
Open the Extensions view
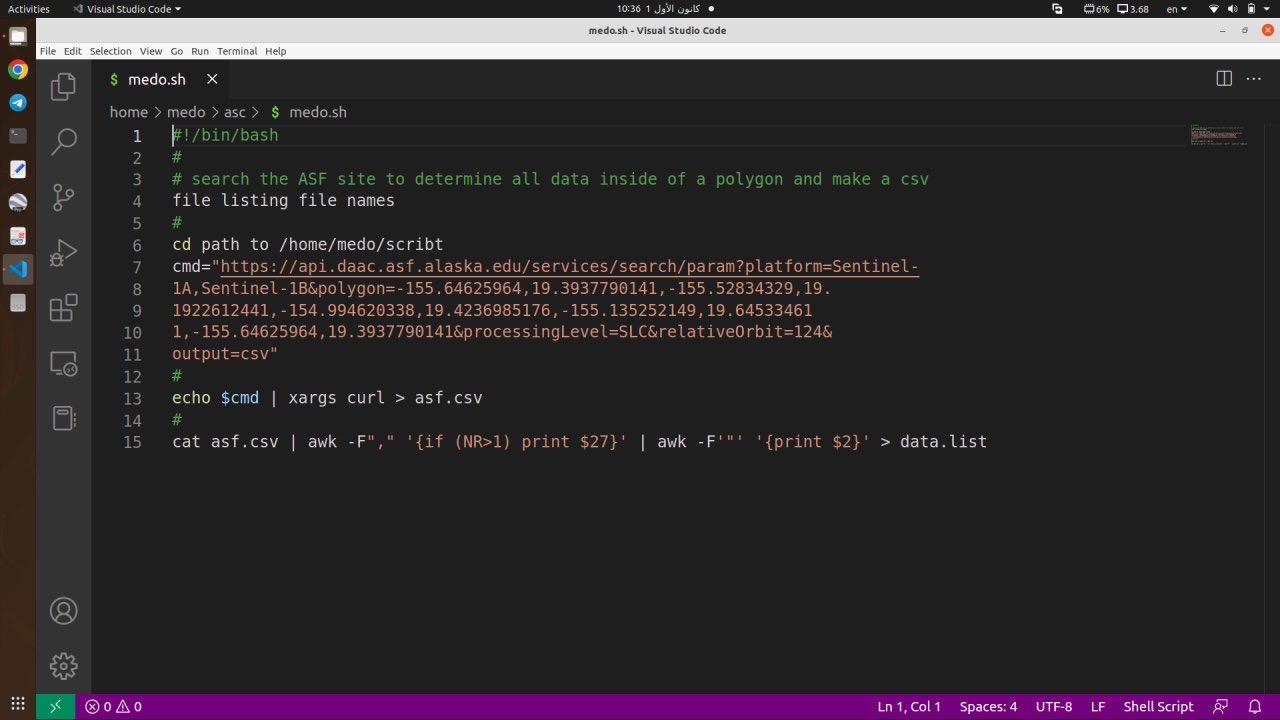pyautogui.click(x=63, y=309)
